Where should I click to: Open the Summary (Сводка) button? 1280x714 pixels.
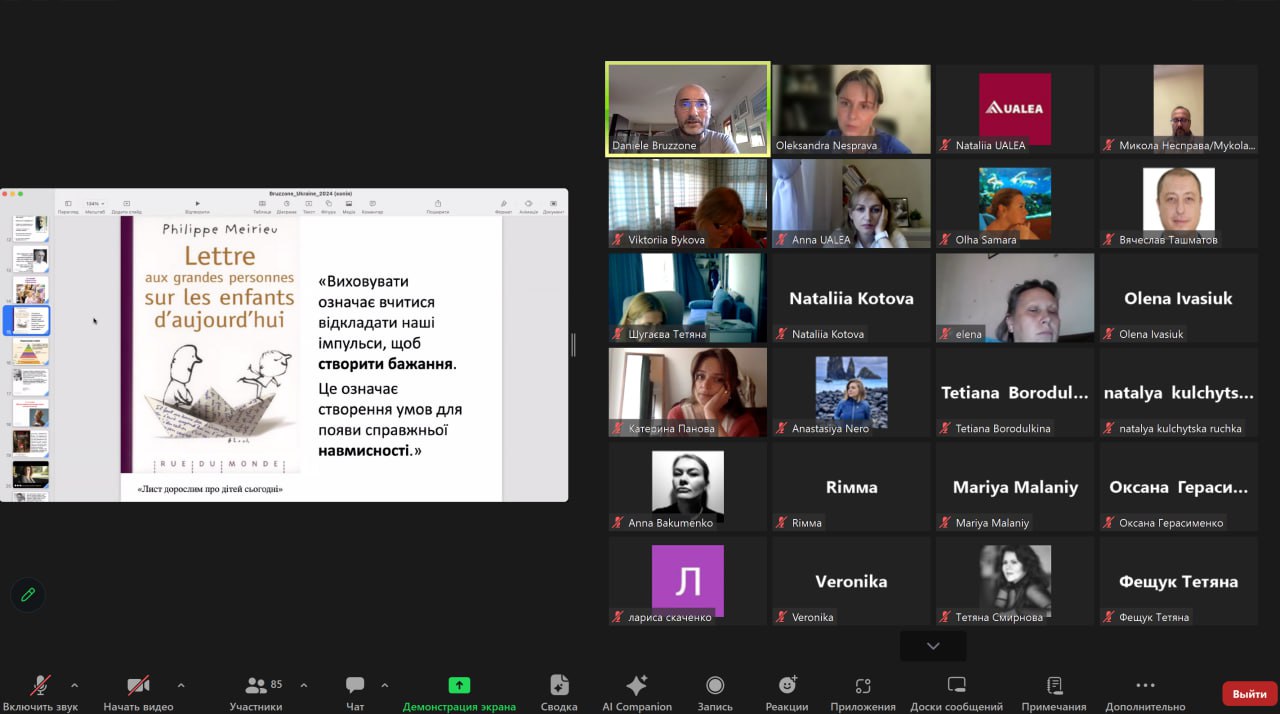(559, 686)
